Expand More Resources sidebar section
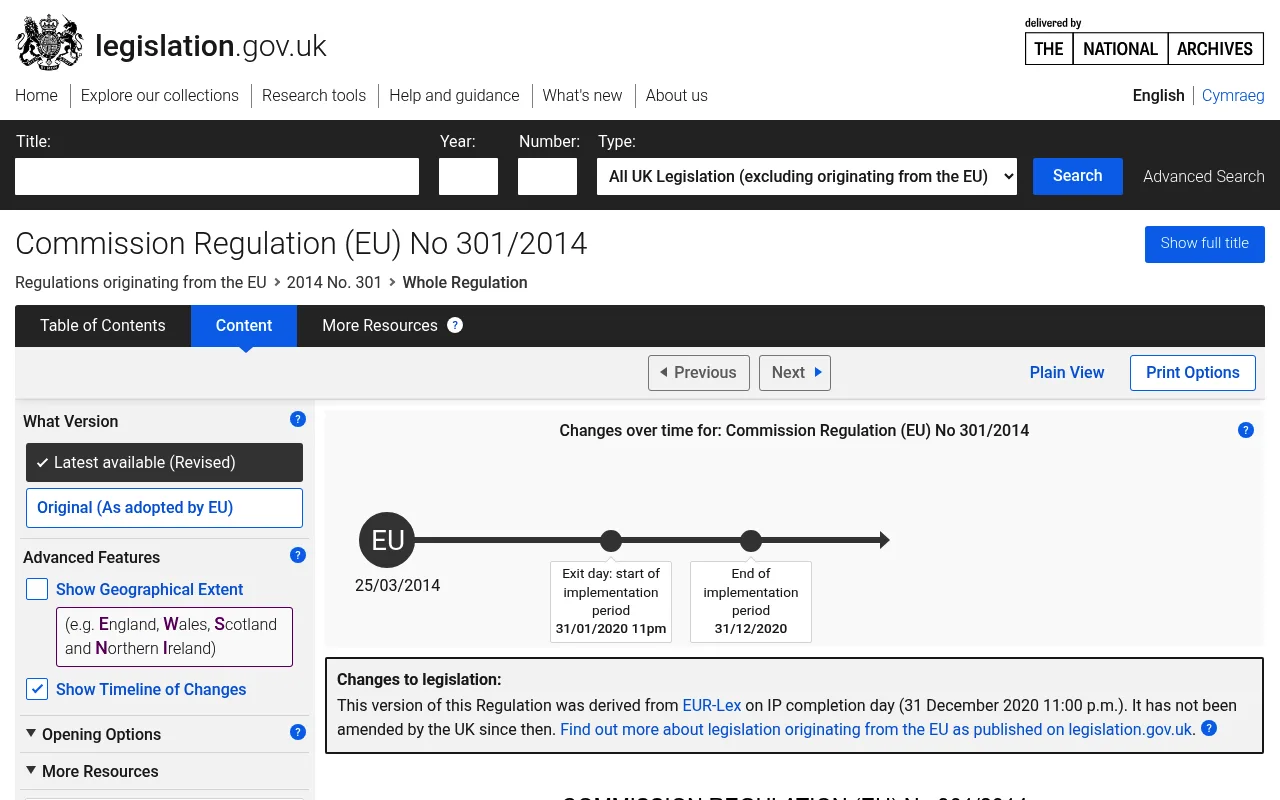Viewport: 1280px width, 800px height. pyautogui.click(x=92, y=771)
